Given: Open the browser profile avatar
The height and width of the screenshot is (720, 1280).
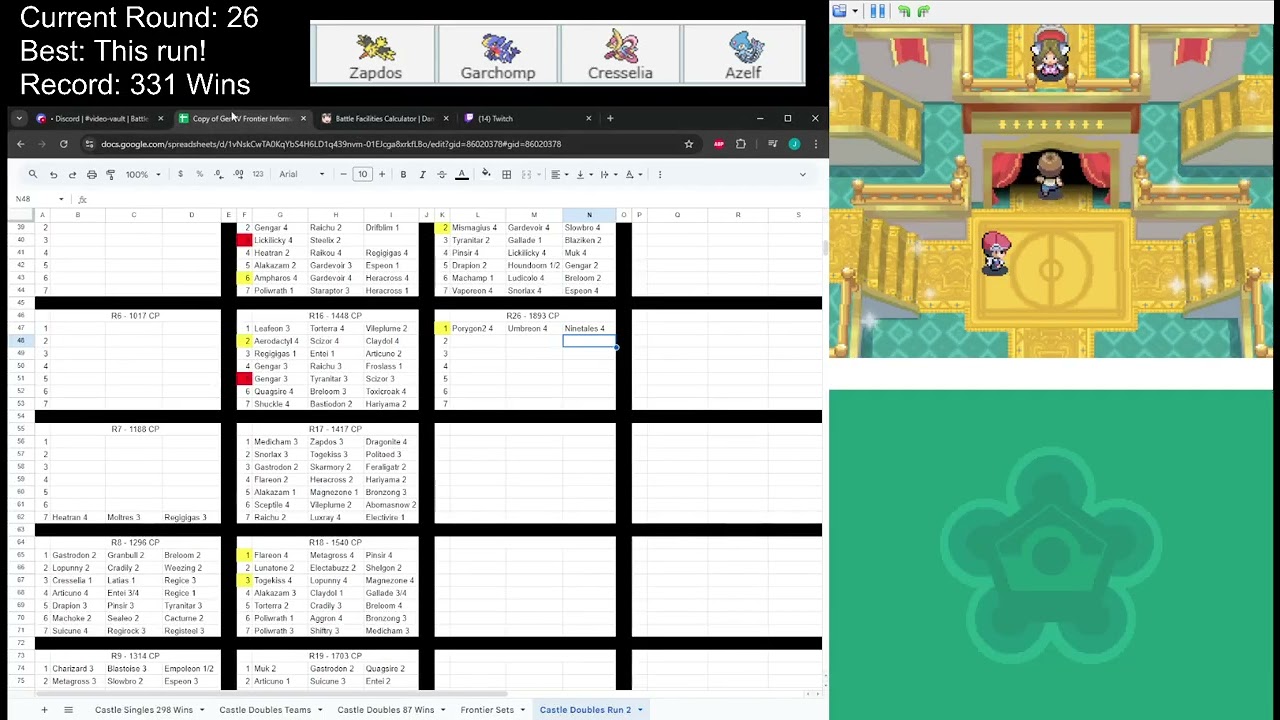Looking at the screenshot, I should point(794,144).
